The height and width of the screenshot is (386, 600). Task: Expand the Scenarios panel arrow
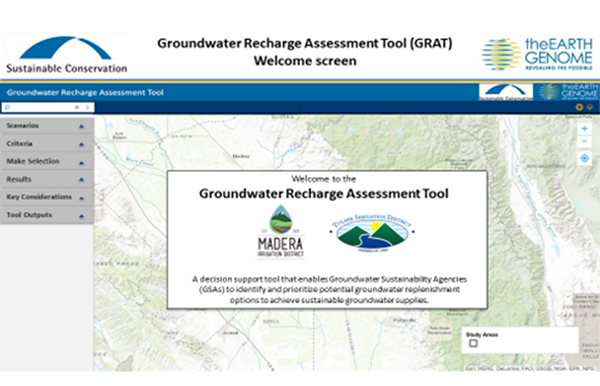pyautogui.click(x=82, y=126)
